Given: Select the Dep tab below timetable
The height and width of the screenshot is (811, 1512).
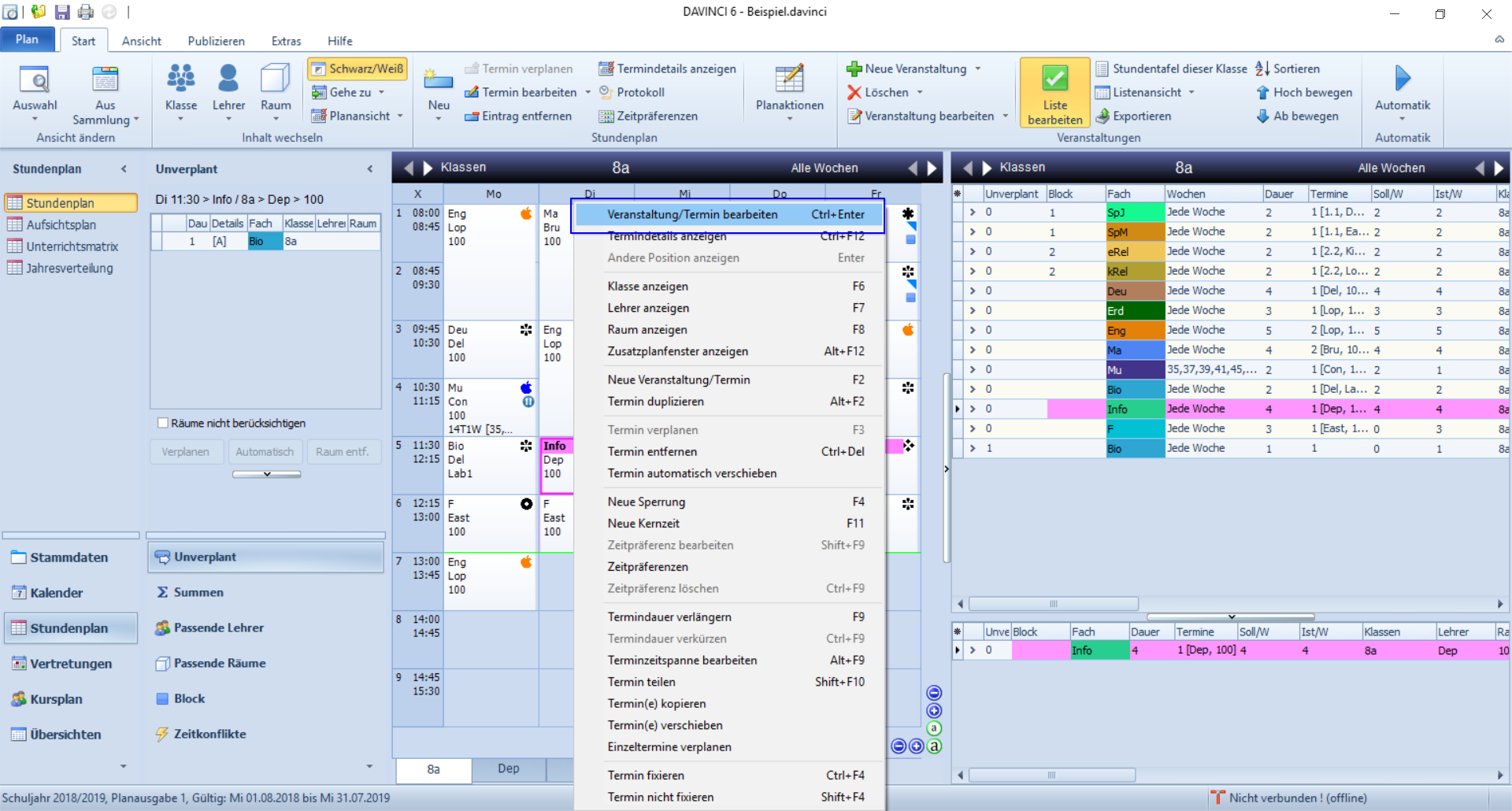Looking at the screenshot, I should coord(508,768).
